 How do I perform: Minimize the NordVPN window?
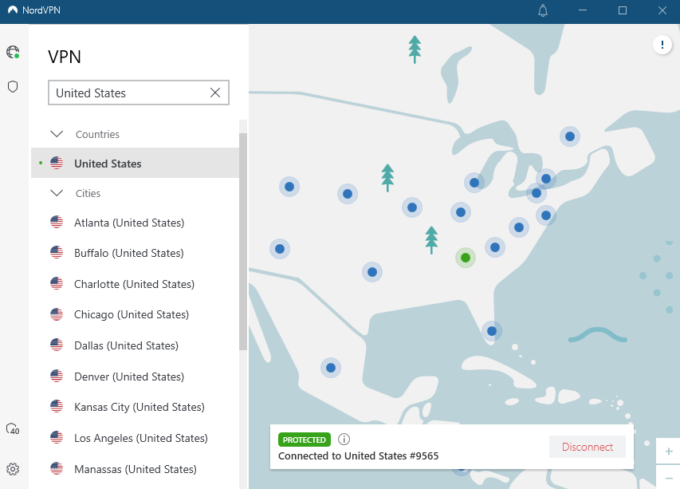[582, 10]
